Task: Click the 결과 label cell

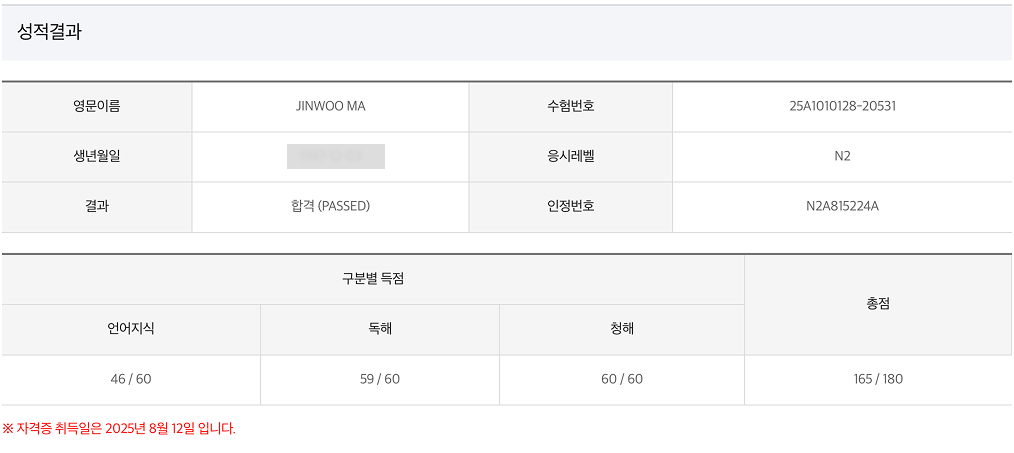Action: pos(96,207)
